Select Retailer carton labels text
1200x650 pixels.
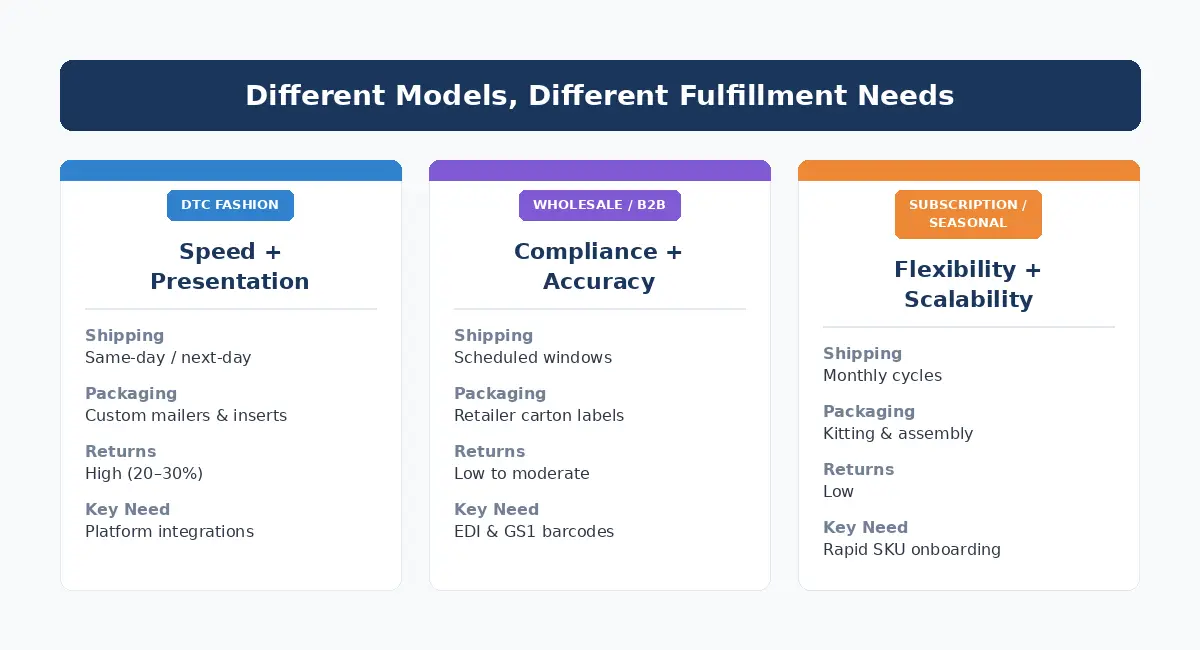(x=539, y=416)
